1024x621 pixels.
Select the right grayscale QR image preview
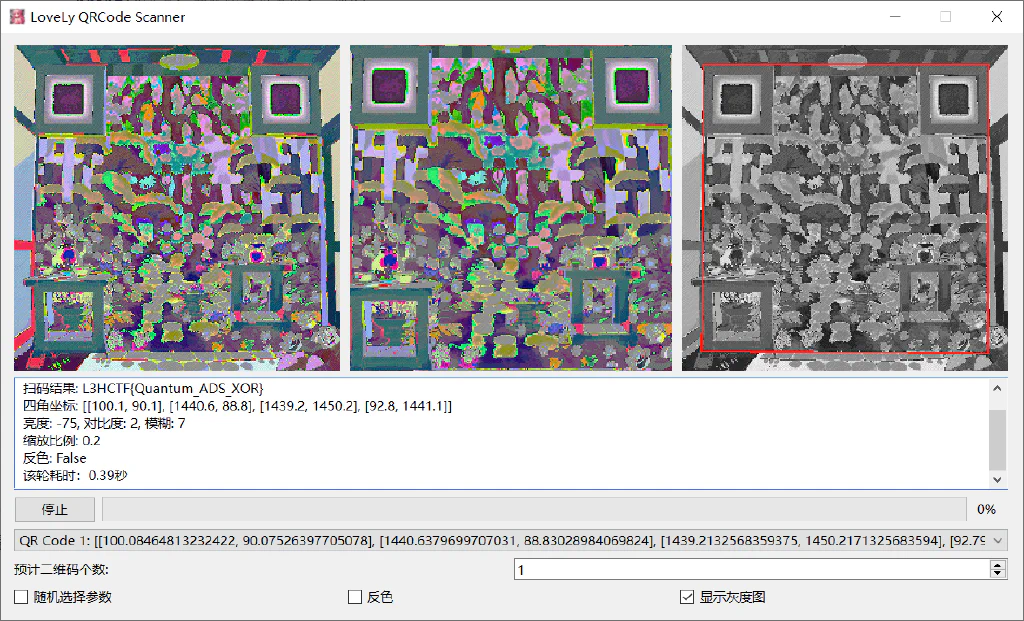845,208
